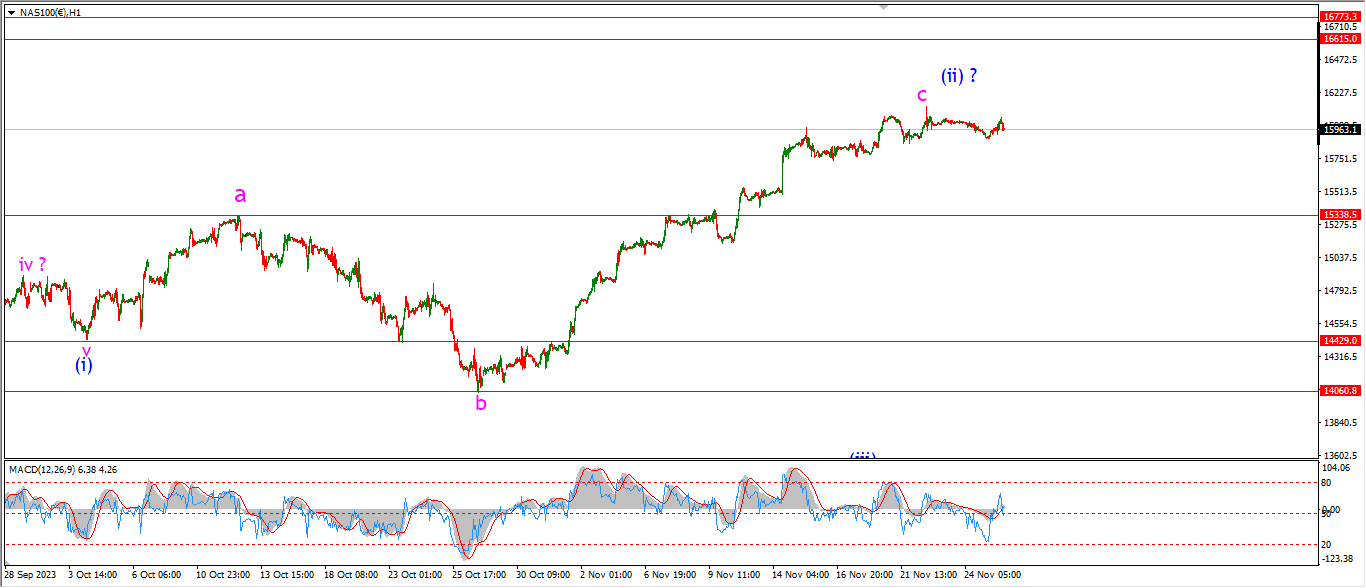Click the current price 15963.1 label
This screenshot has width=1366, height=588.
1340,129
